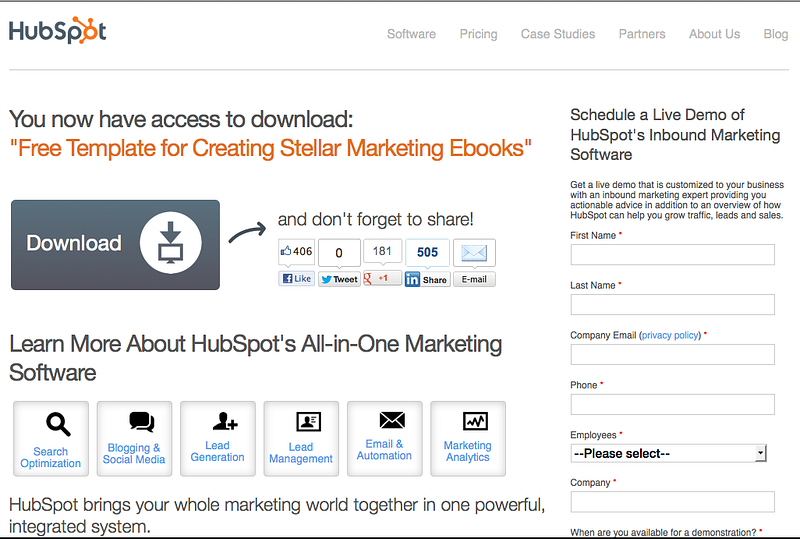Screen dimensions: 800x539
Task: Click the download arrow icon in Download button
Action: coord(170,243)
